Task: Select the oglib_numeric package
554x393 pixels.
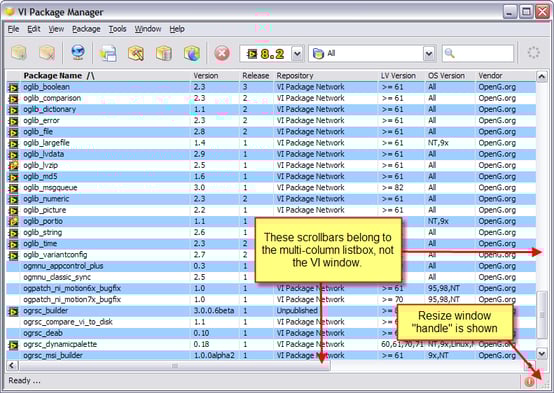Action: pyautogui.click(x=46, y=199)
